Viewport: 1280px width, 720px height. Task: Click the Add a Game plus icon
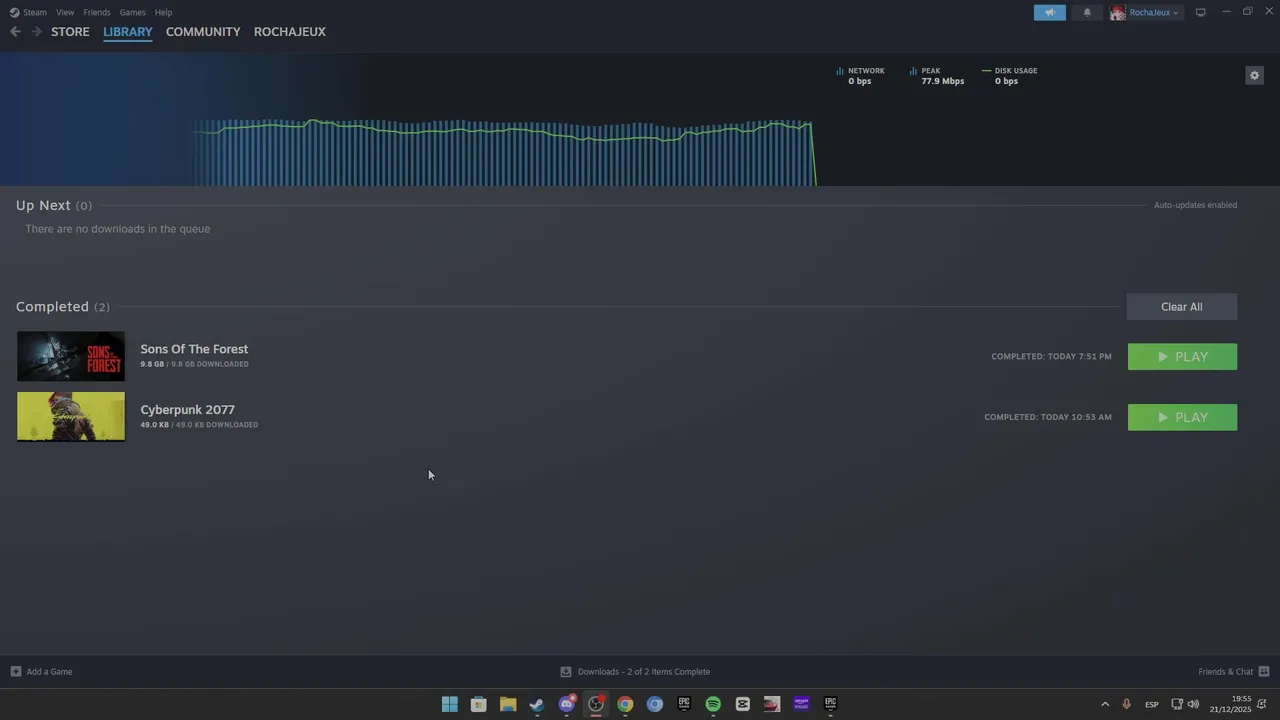coord(16,672)
